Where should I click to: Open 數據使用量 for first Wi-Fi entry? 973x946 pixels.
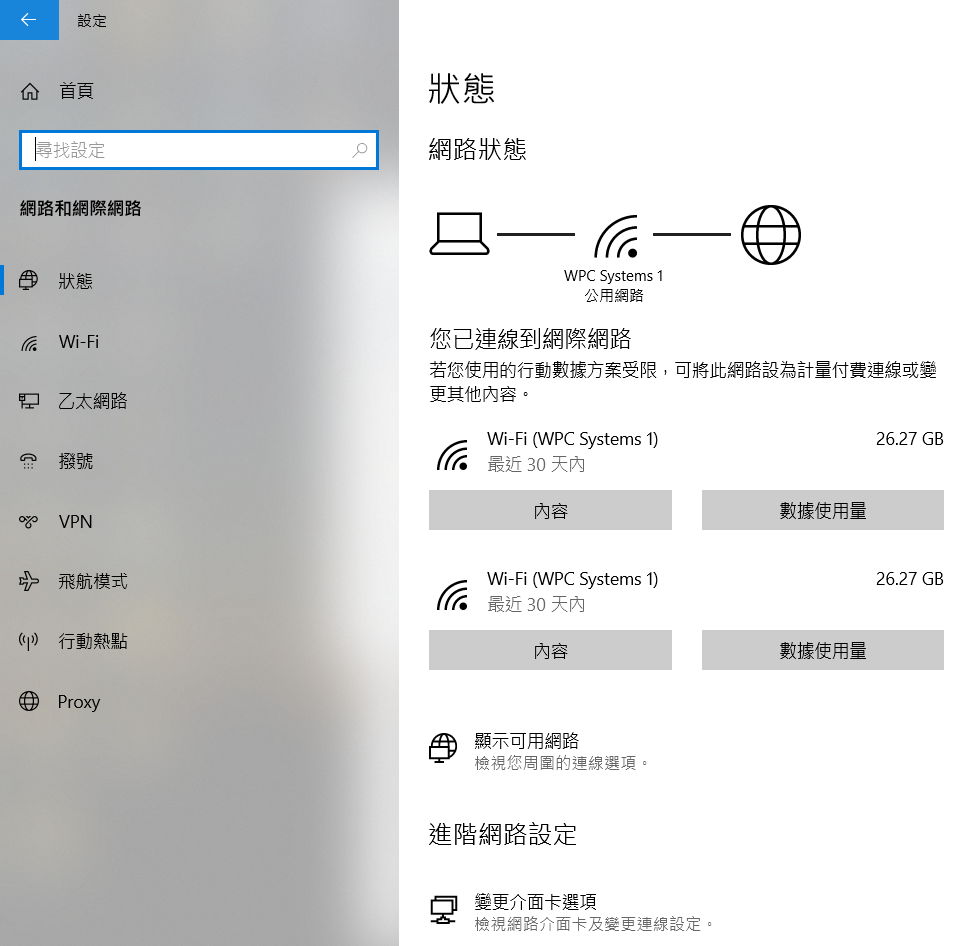click(822, 511)
